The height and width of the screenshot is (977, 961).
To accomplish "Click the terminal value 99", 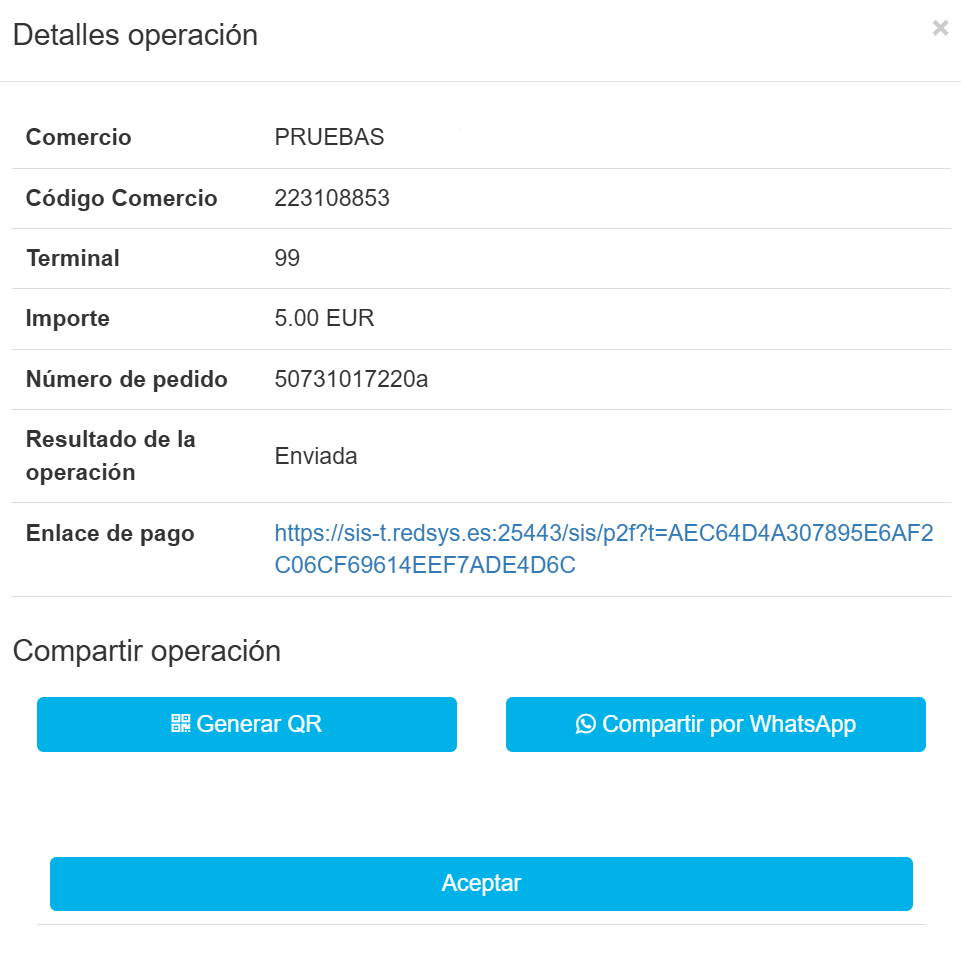I will click(287, 258).
